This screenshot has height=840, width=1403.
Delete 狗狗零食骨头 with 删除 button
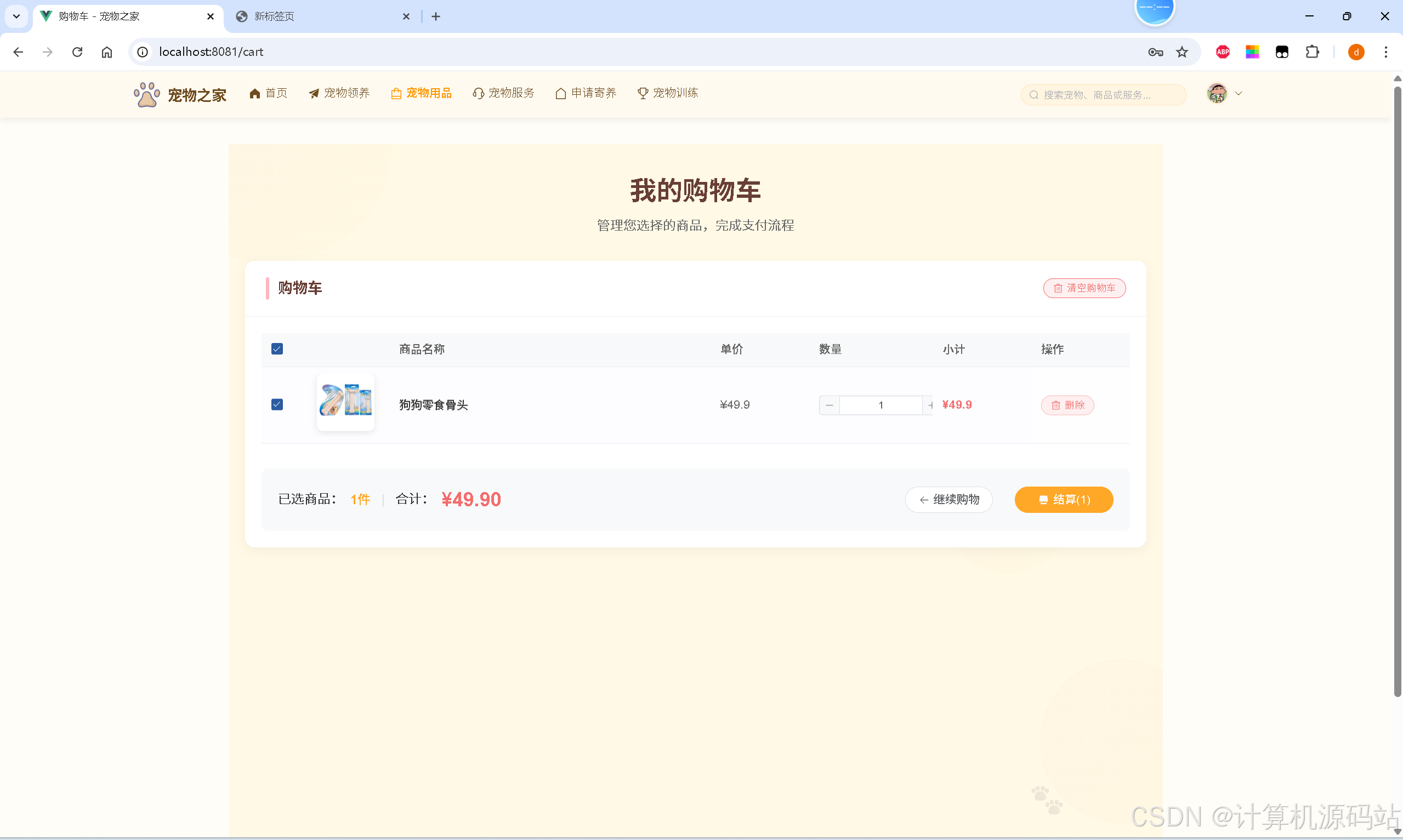(x=1067, y=405)
